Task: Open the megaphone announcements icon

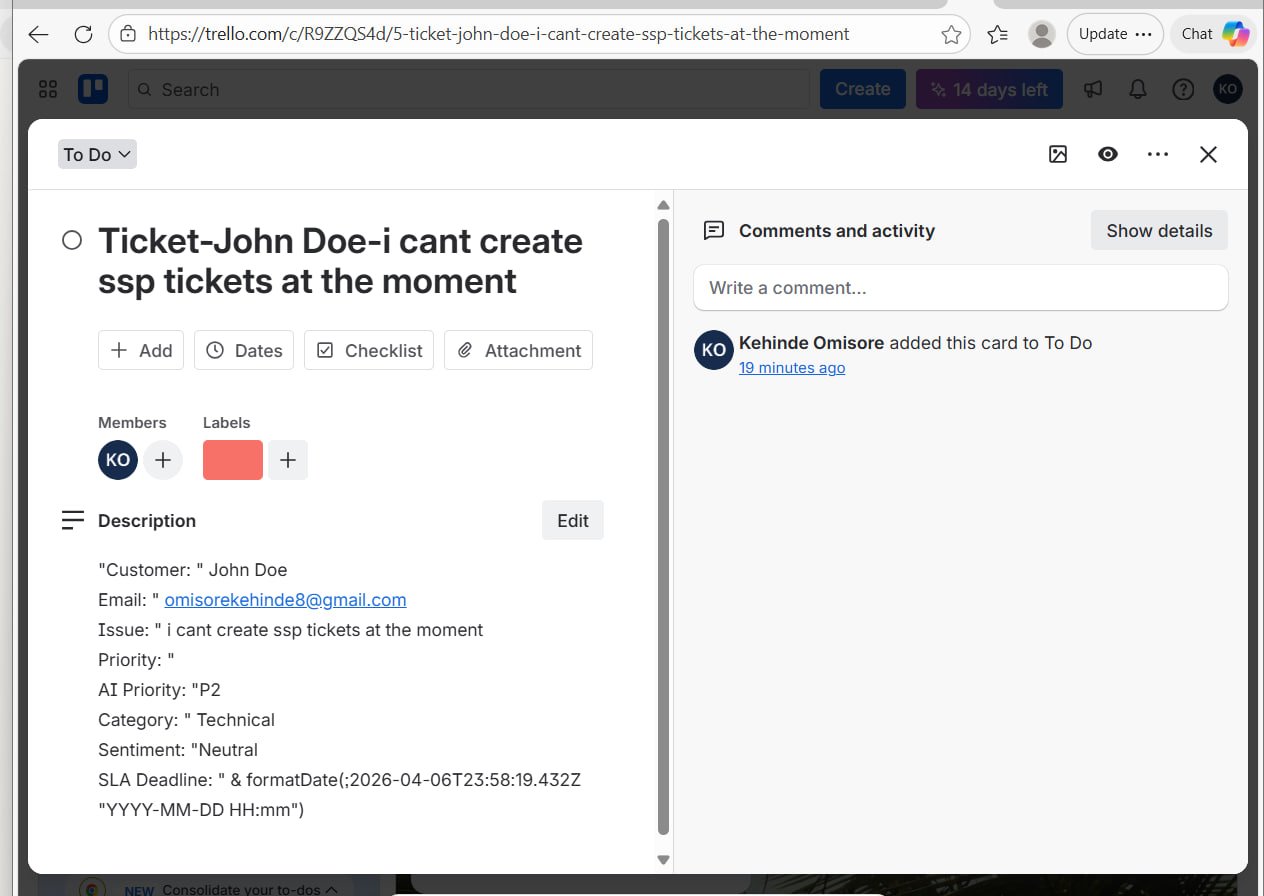Action: [x=1093, y=89]
